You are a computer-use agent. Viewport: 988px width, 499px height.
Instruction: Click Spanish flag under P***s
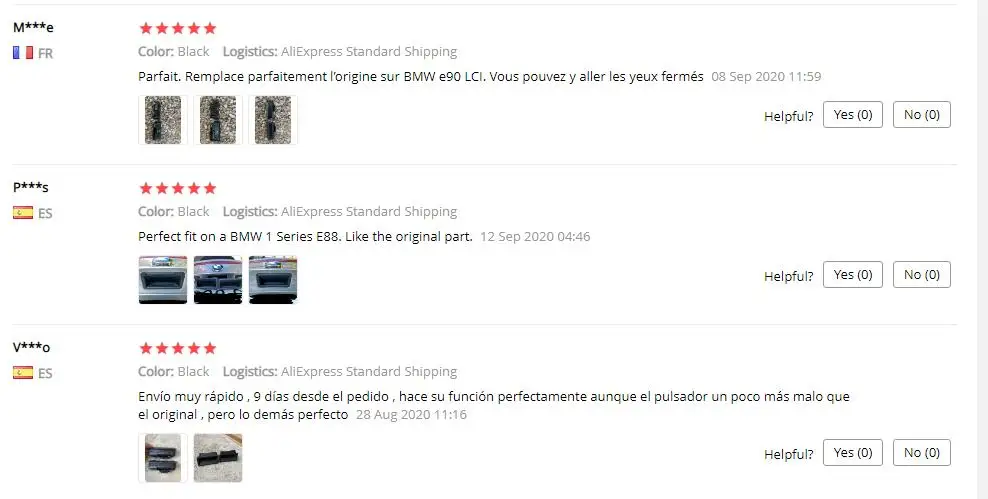click(23, 213)
